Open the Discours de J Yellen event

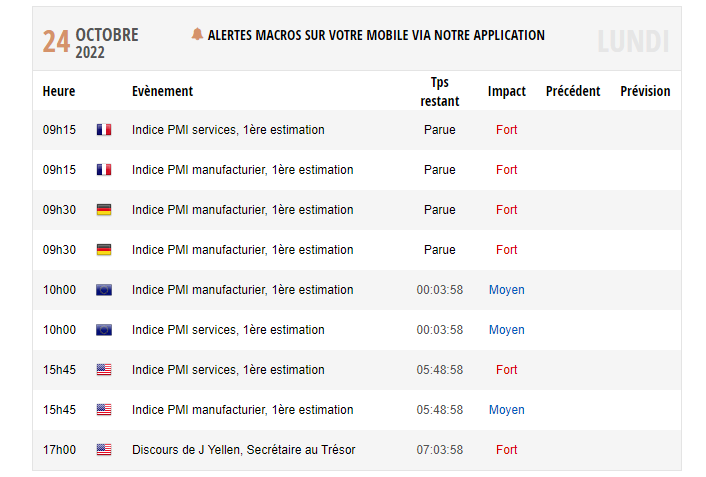(243, 450)
